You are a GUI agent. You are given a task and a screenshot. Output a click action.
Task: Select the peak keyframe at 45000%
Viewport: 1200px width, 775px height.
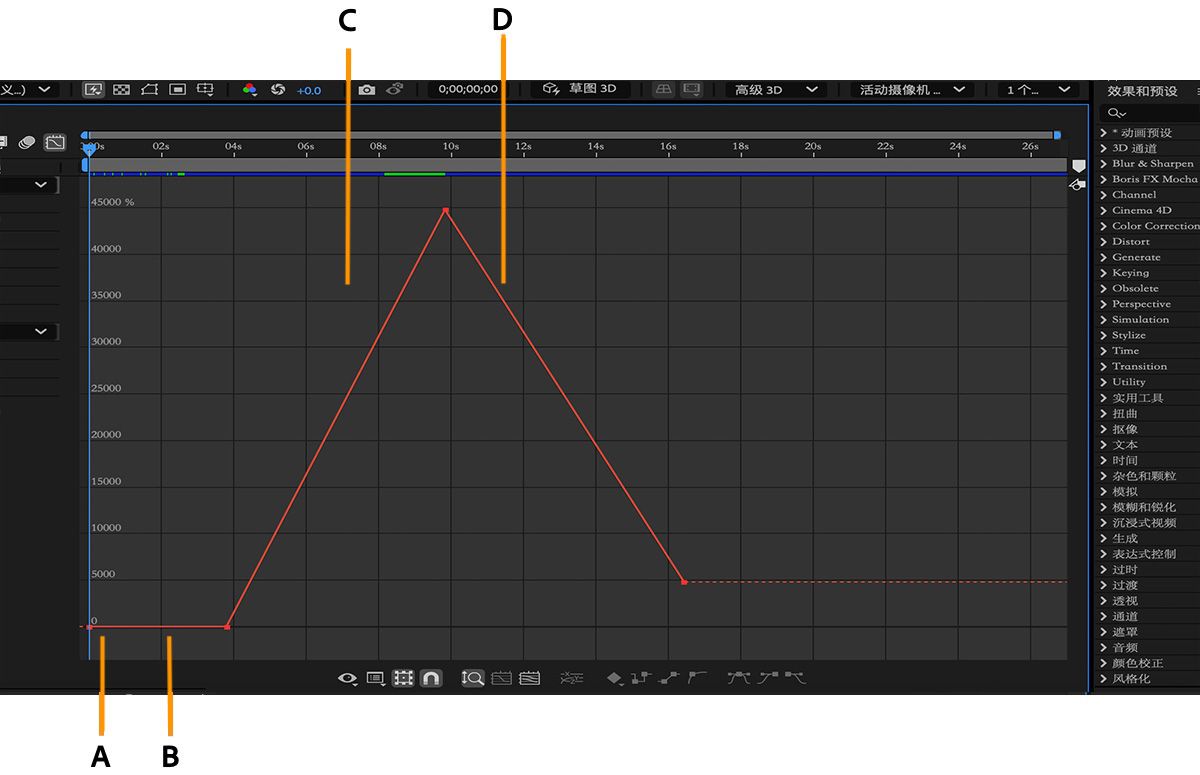coord(445,210)
